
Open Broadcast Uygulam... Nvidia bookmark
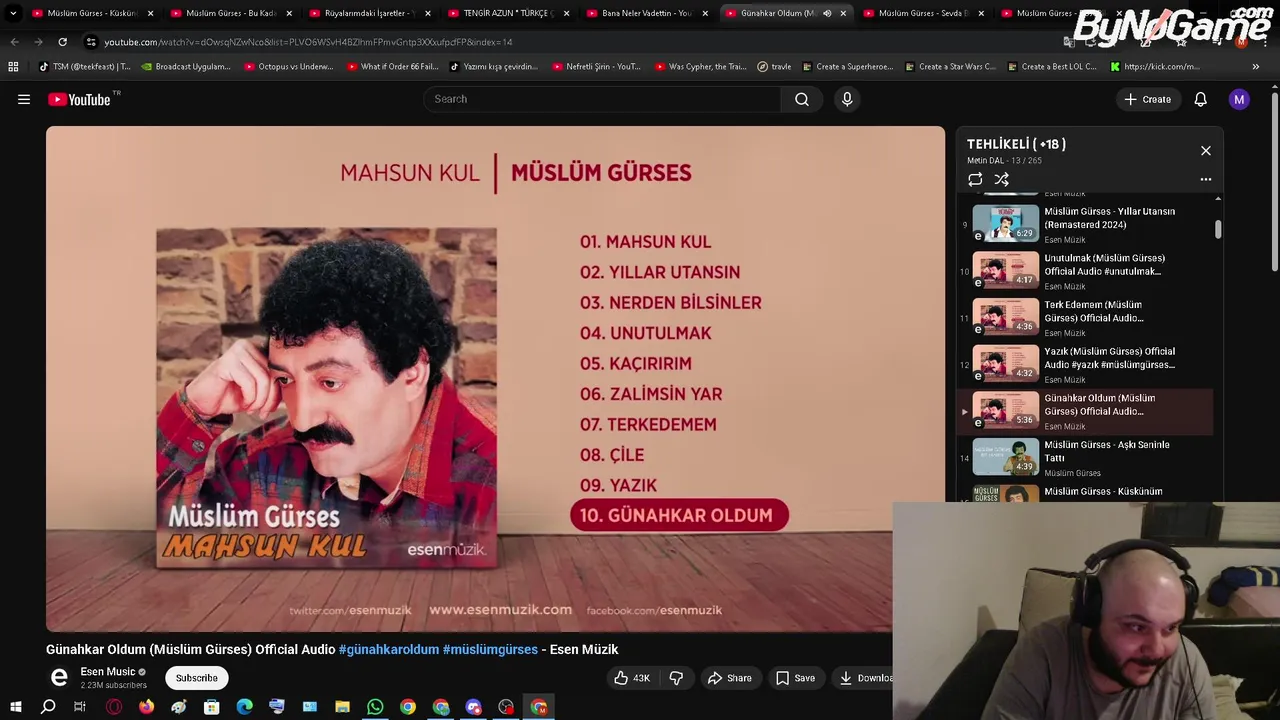(x=186, y=67)
